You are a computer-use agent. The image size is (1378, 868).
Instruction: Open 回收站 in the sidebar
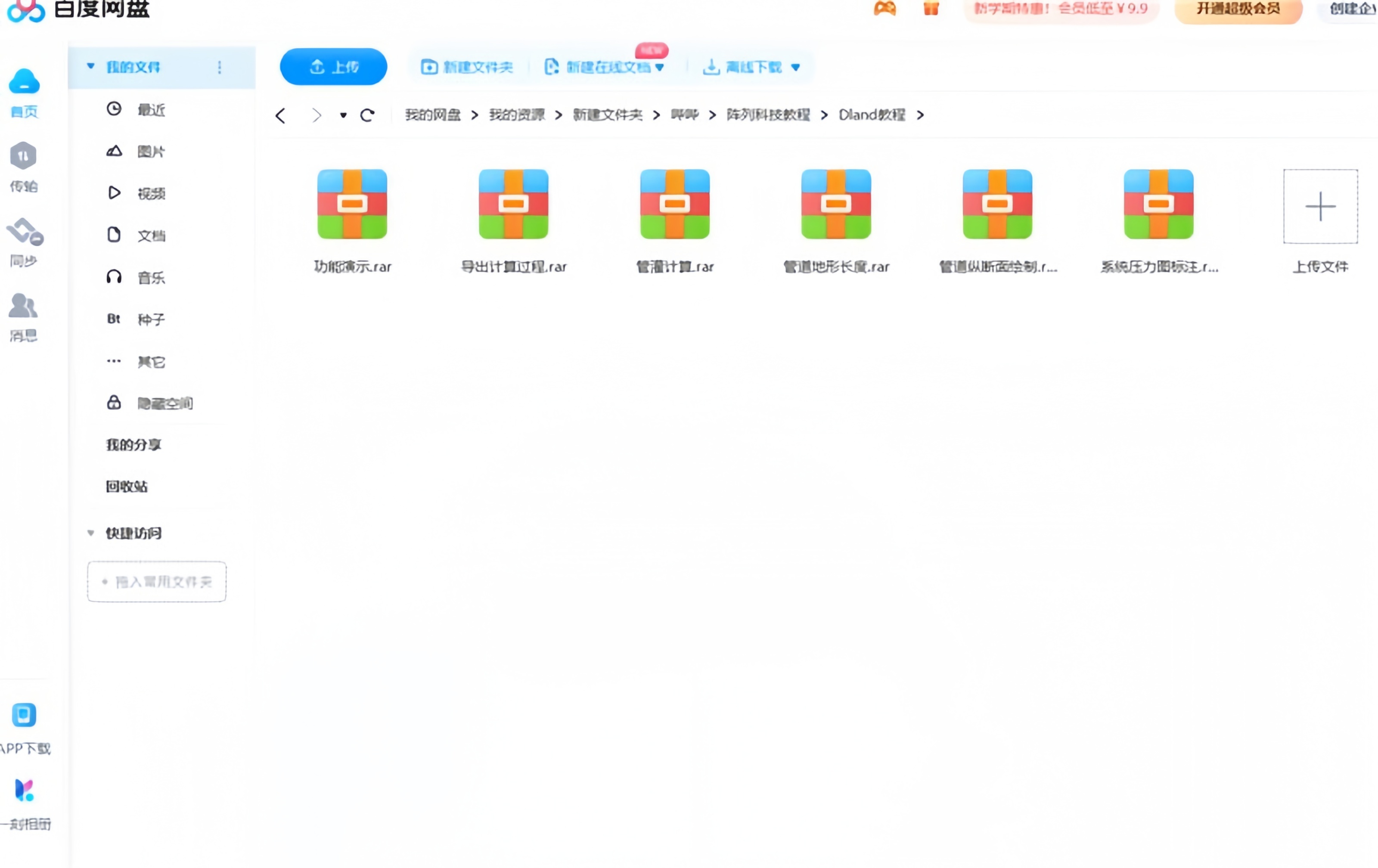(x=127, y=487)
